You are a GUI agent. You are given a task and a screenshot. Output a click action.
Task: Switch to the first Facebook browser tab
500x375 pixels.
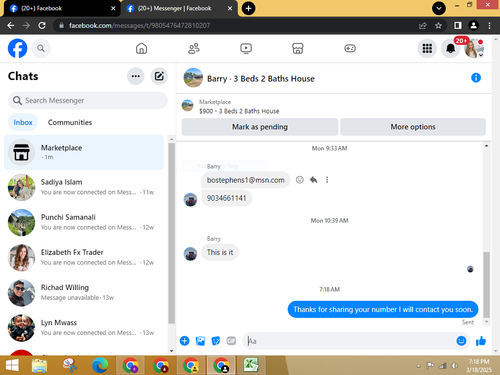point(59,8)
